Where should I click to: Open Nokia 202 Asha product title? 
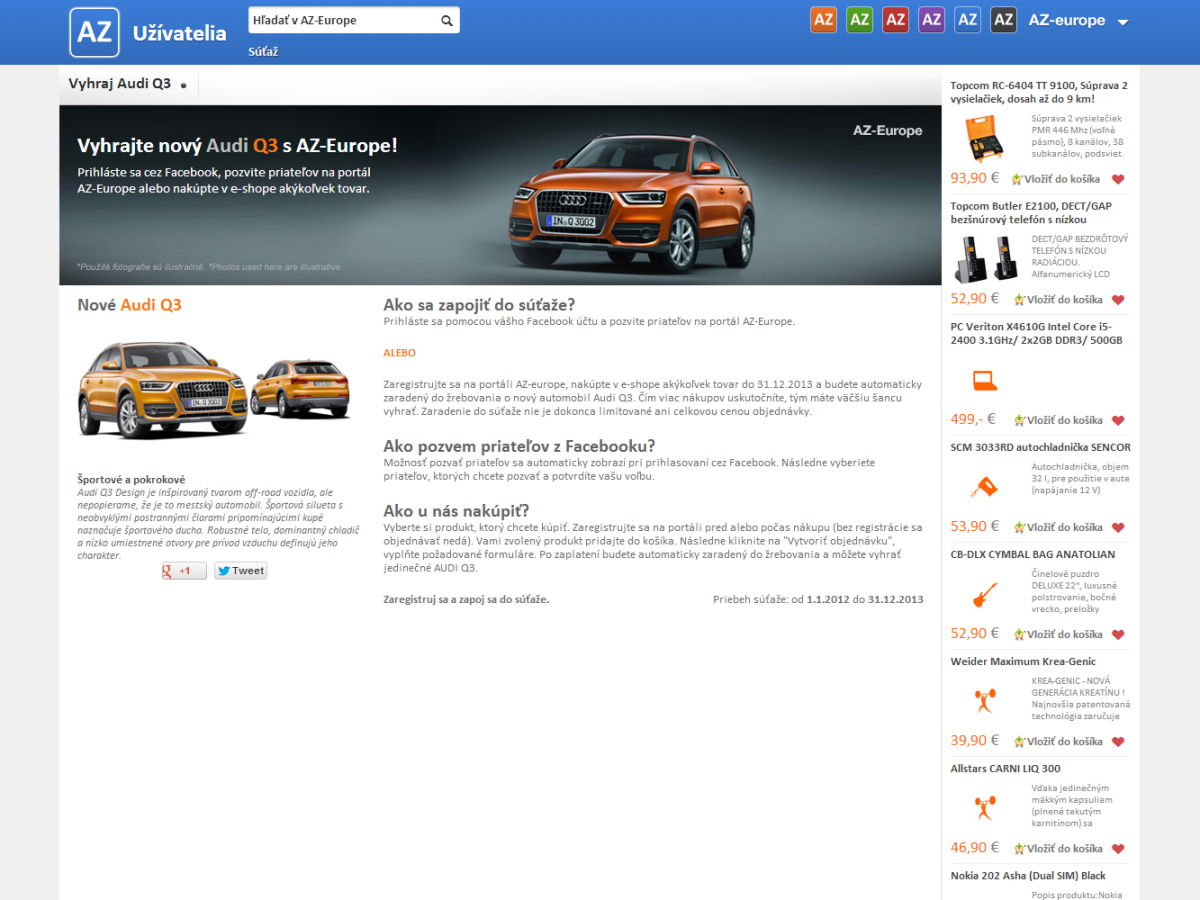coord(1028,875)
